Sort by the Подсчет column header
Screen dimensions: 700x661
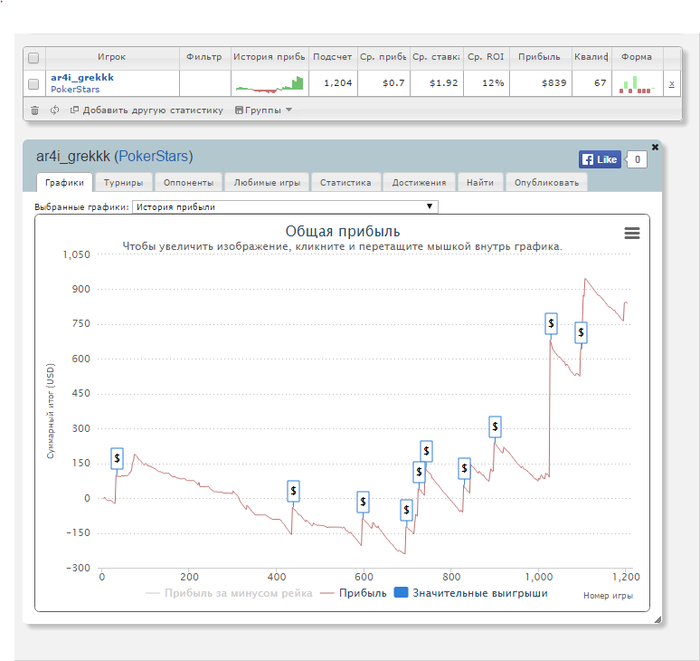[333, 57]
